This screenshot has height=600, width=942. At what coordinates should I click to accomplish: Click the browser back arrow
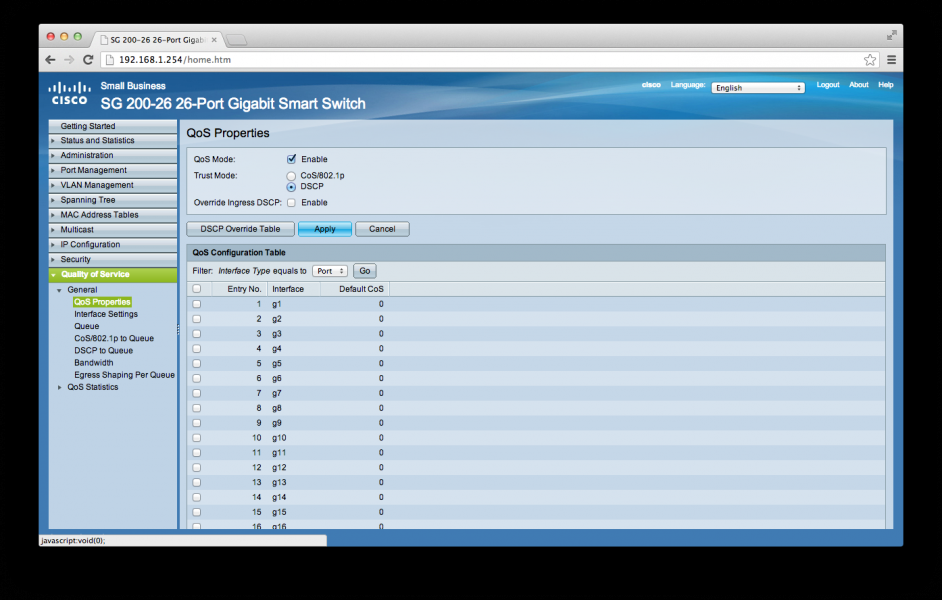tap(51, 60)
